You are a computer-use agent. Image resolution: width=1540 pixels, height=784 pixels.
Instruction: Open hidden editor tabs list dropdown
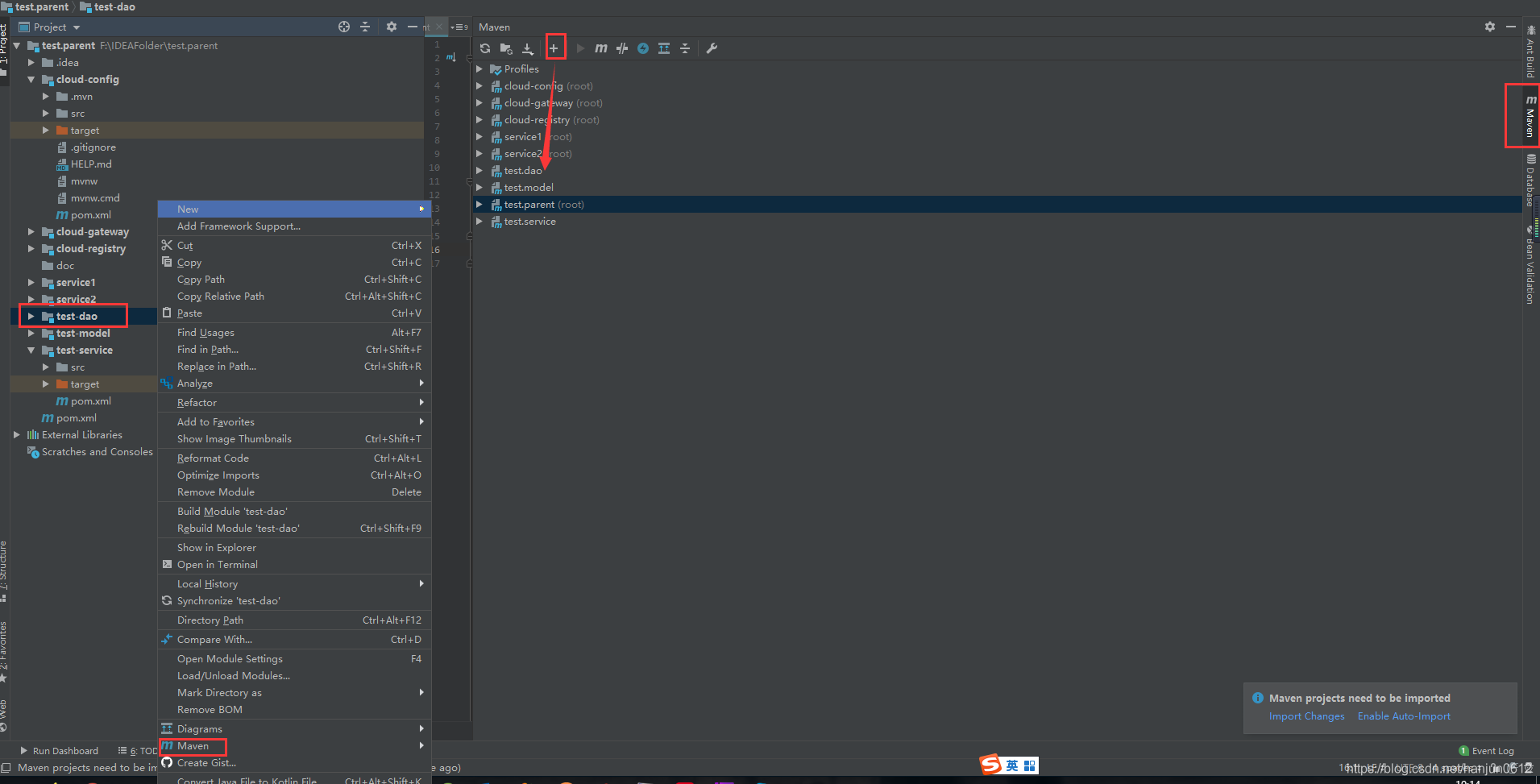tap(459, 27)
